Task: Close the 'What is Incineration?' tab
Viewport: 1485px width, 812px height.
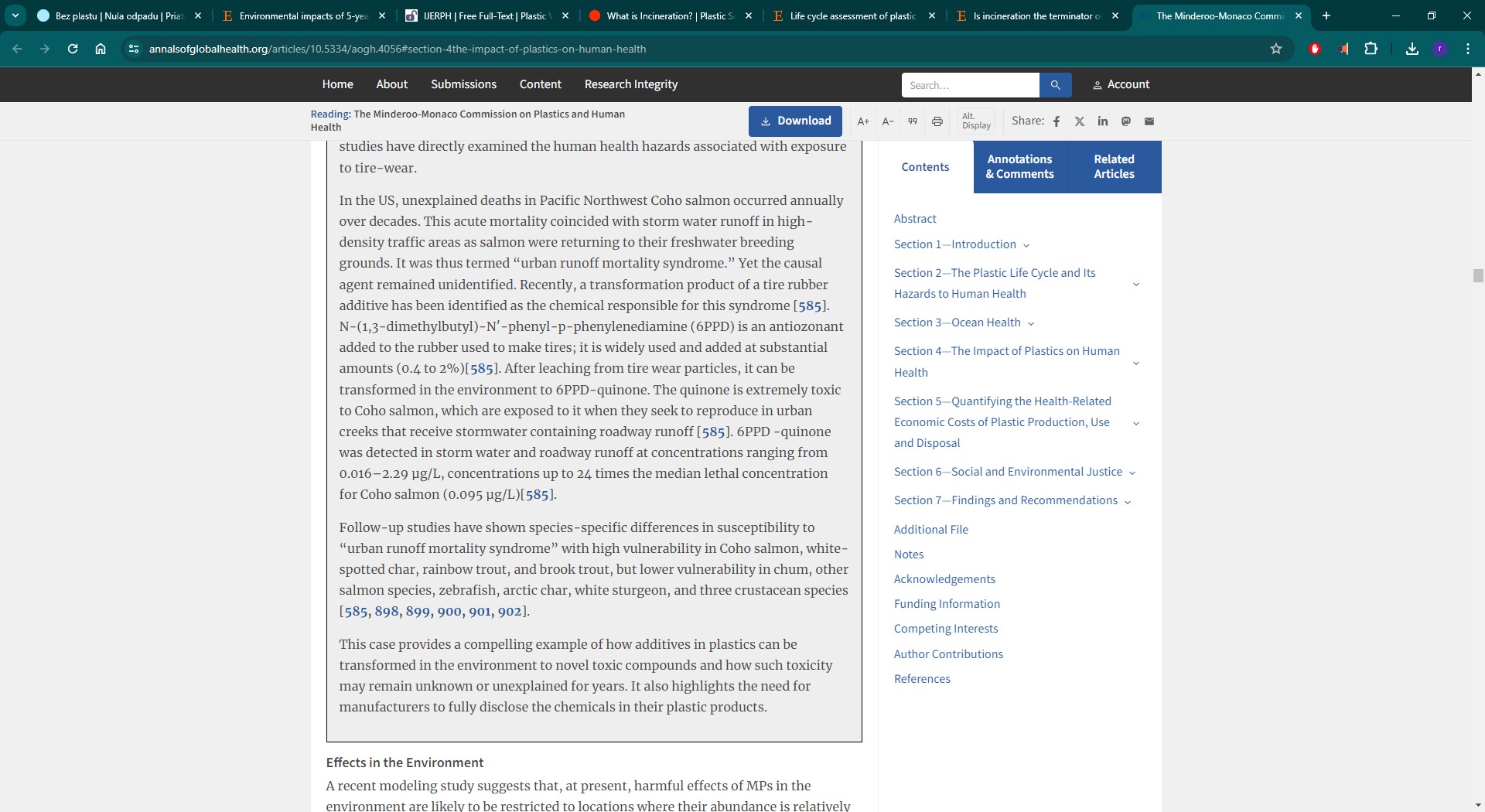Action: point(749,15)
